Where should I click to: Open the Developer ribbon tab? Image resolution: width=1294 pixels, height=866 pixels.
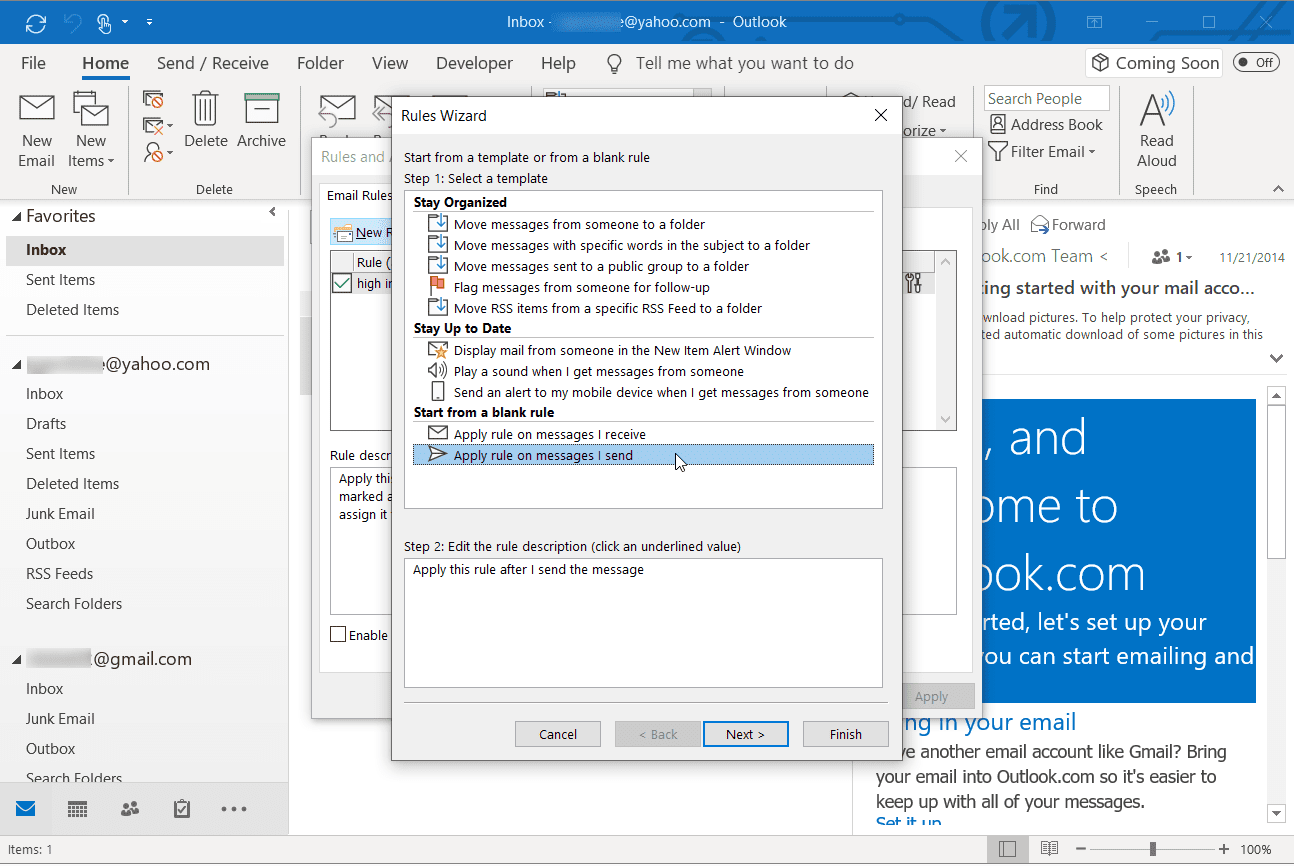click(474, 63)
